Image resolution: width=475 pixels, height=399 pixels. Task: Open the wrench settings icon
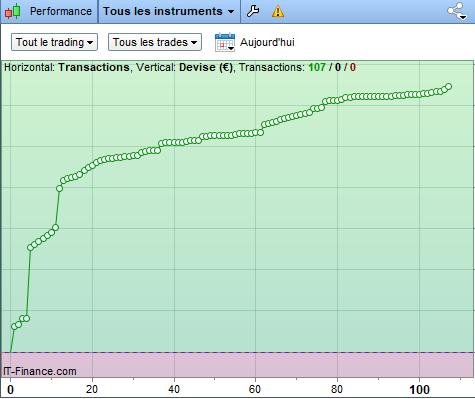[253, 11]
